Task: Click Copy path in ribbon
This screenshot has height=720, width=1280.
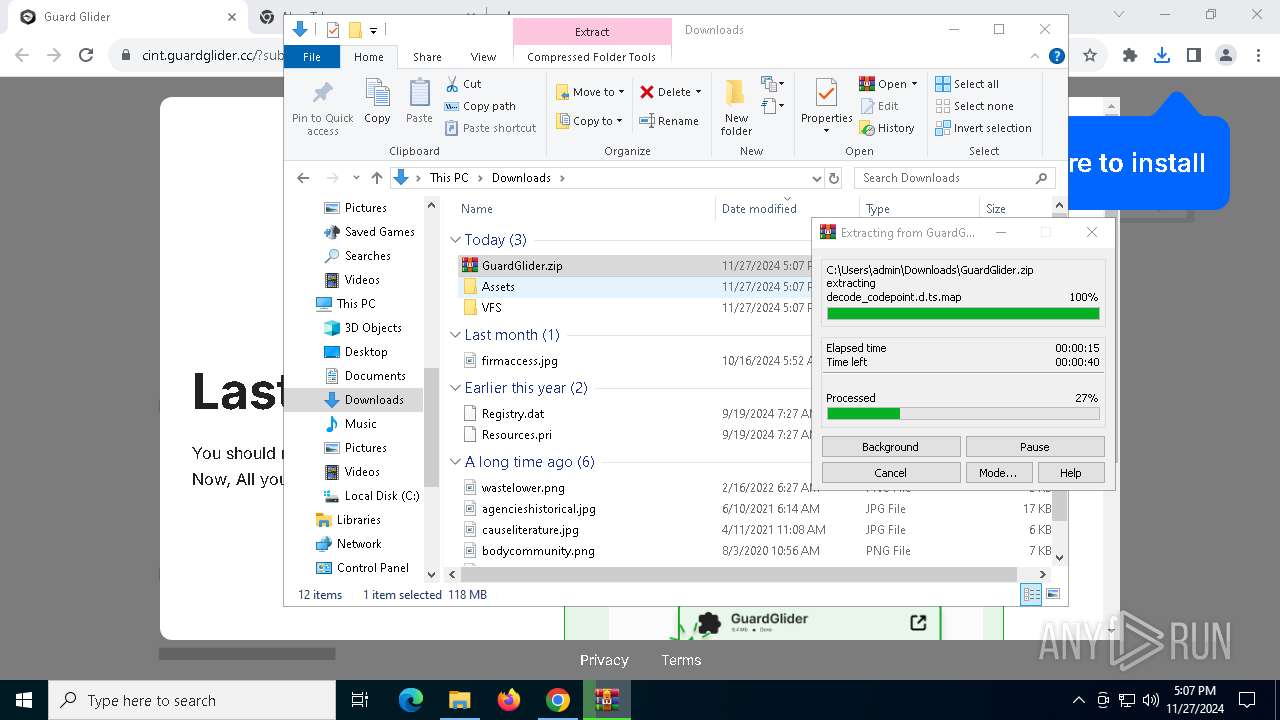Action: coord(481,106)
